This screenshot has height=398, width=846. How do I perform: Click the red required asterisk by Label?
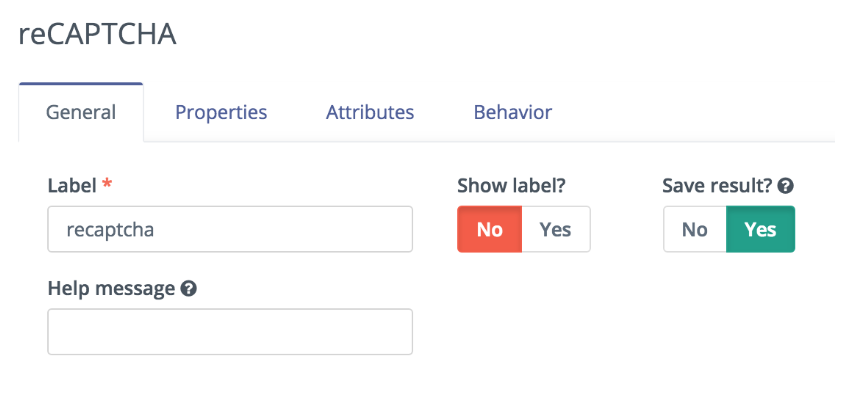pyautogui.click(x=107, y=184)
